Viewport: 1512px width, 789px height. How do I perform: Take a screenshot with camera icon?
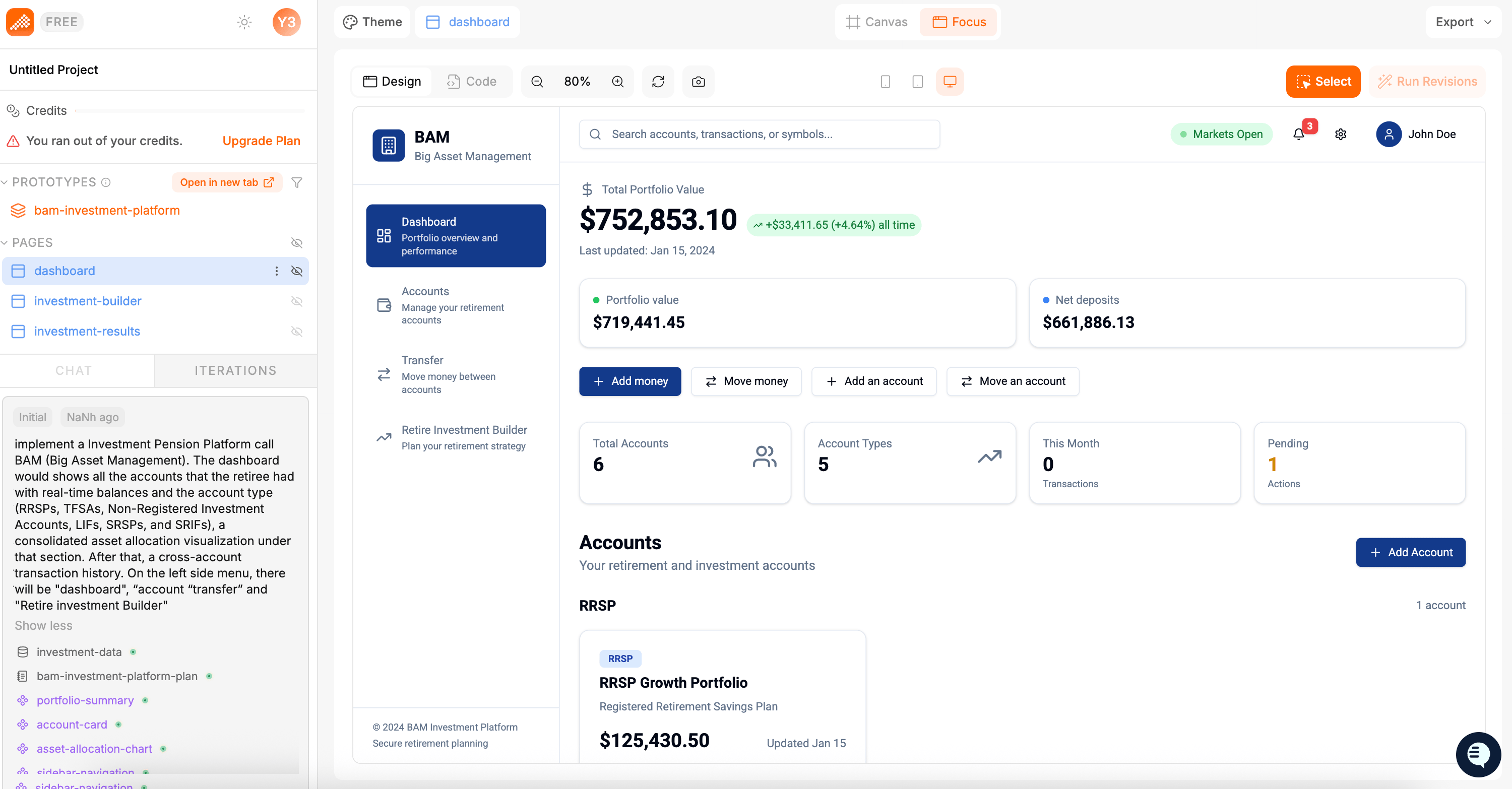(x=698, y=82)
